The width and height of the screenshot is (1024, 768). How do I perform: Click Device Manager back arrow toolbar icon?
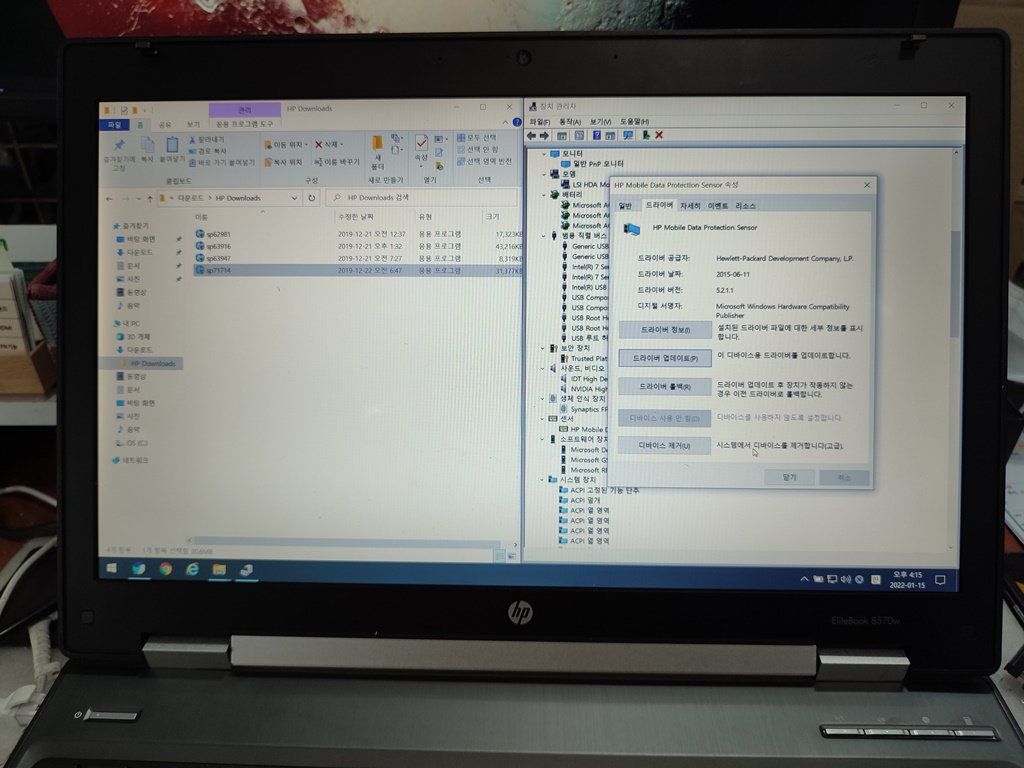tap(532, 136)
